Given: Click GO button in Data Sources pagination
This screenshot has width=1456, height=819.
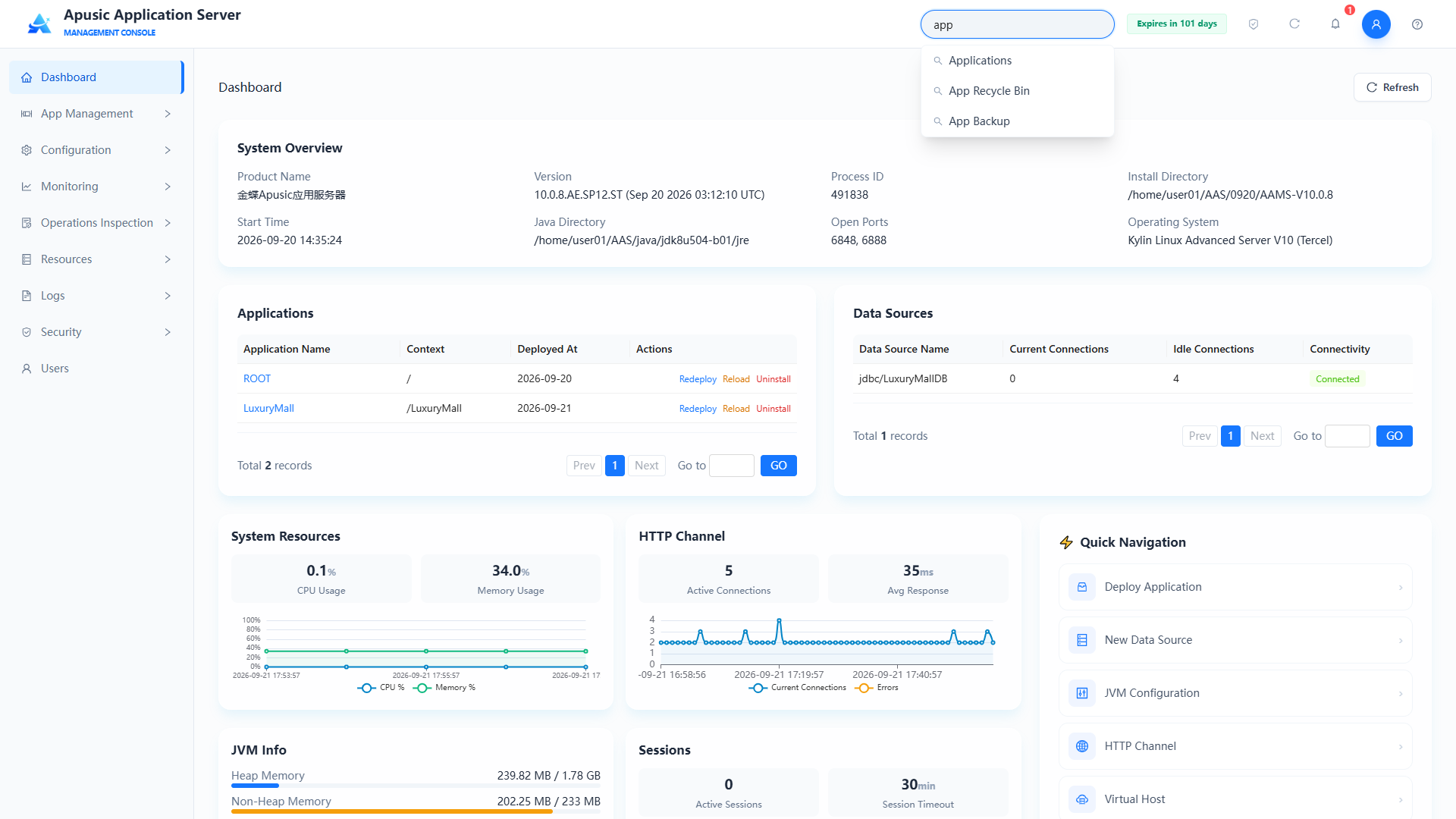Looking at the screenshot, I should click(x=1394, y=436).
